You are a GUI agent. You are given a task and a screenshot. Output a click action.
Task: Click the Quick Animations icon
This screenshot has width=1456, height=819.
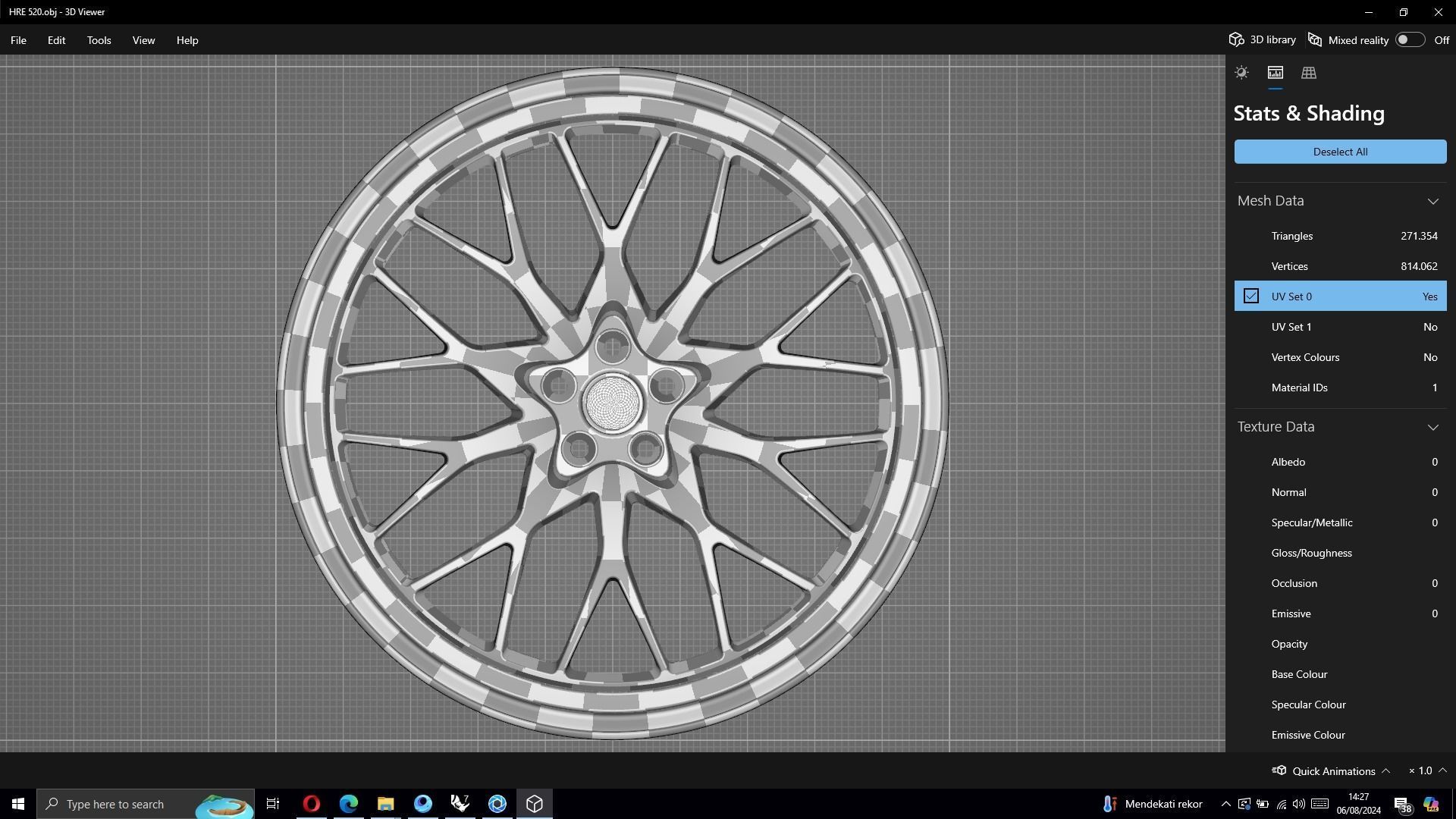[1279, 770]
